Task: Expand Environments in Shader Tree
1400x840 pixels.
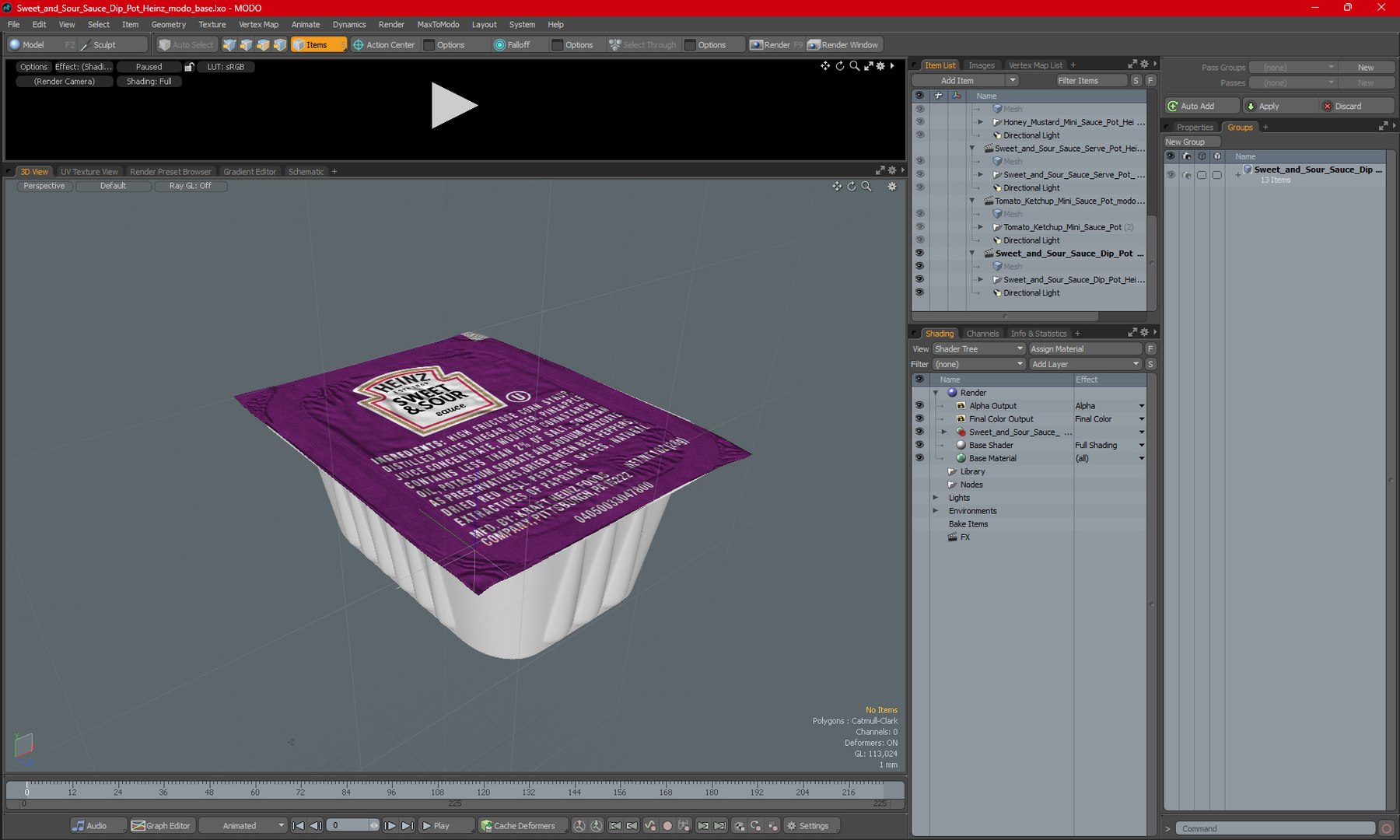Action: [936, 511]
